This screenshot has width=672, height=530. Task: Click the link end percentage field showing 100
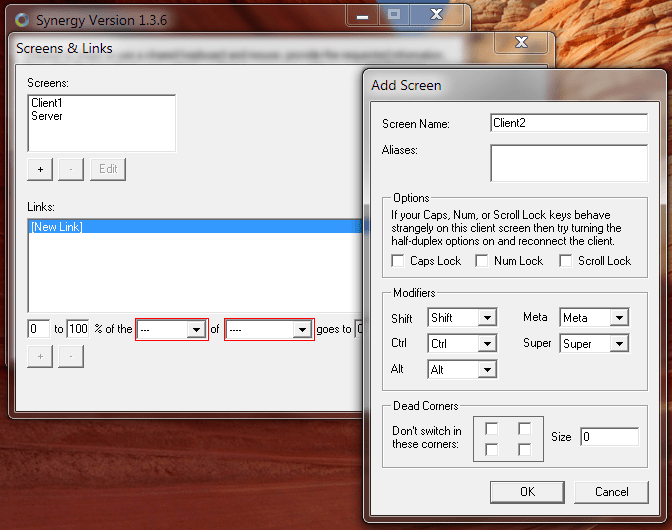click(78, 329)
